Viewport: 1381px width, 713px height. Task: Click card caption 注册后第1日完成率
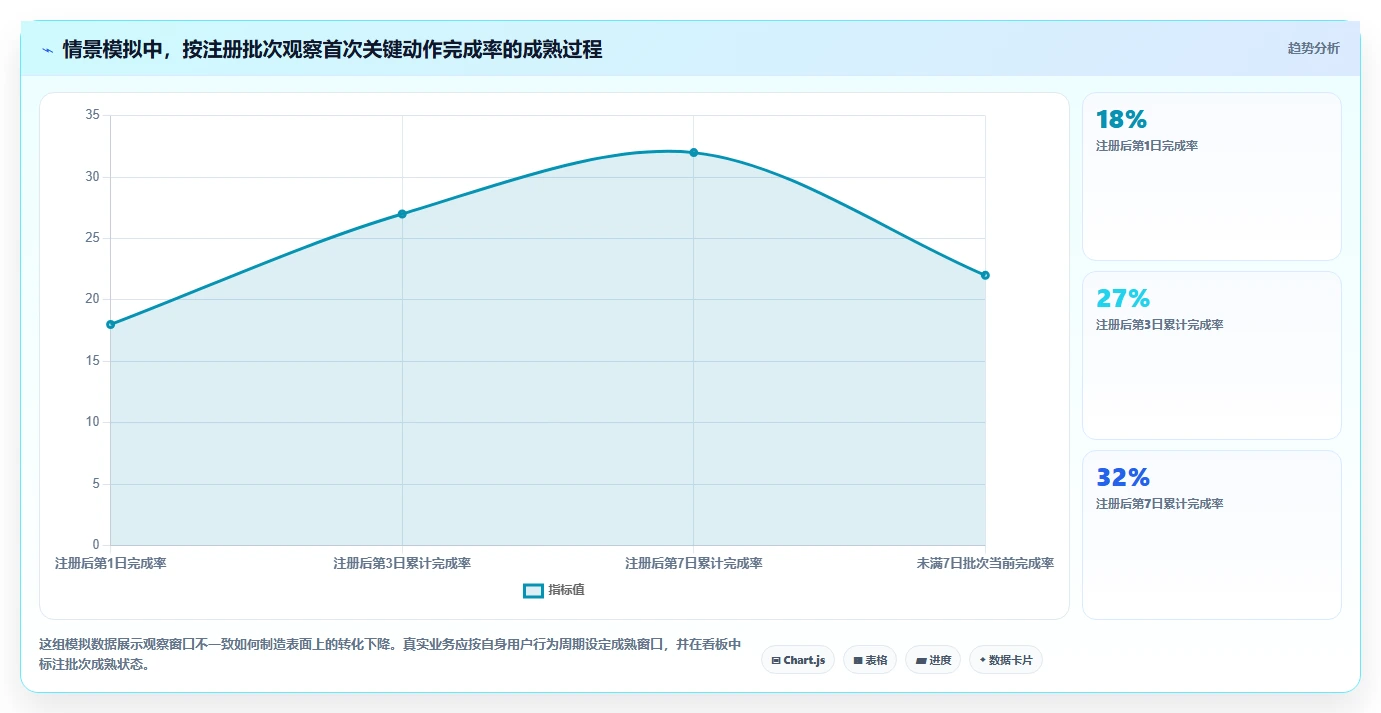point(1147,146)
